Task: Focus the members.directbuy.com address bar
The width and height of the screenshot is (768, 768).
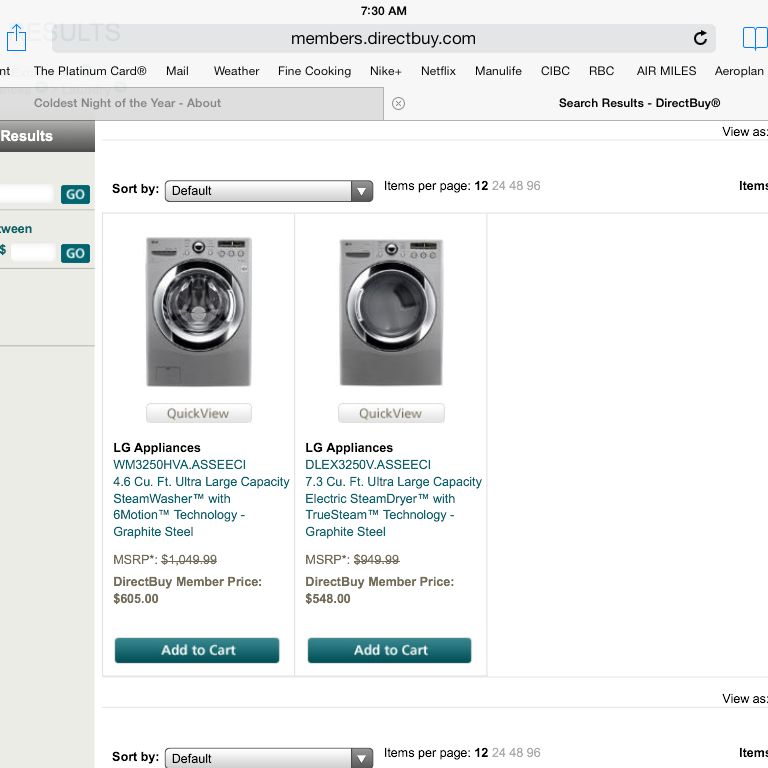Action: [384, 38]
